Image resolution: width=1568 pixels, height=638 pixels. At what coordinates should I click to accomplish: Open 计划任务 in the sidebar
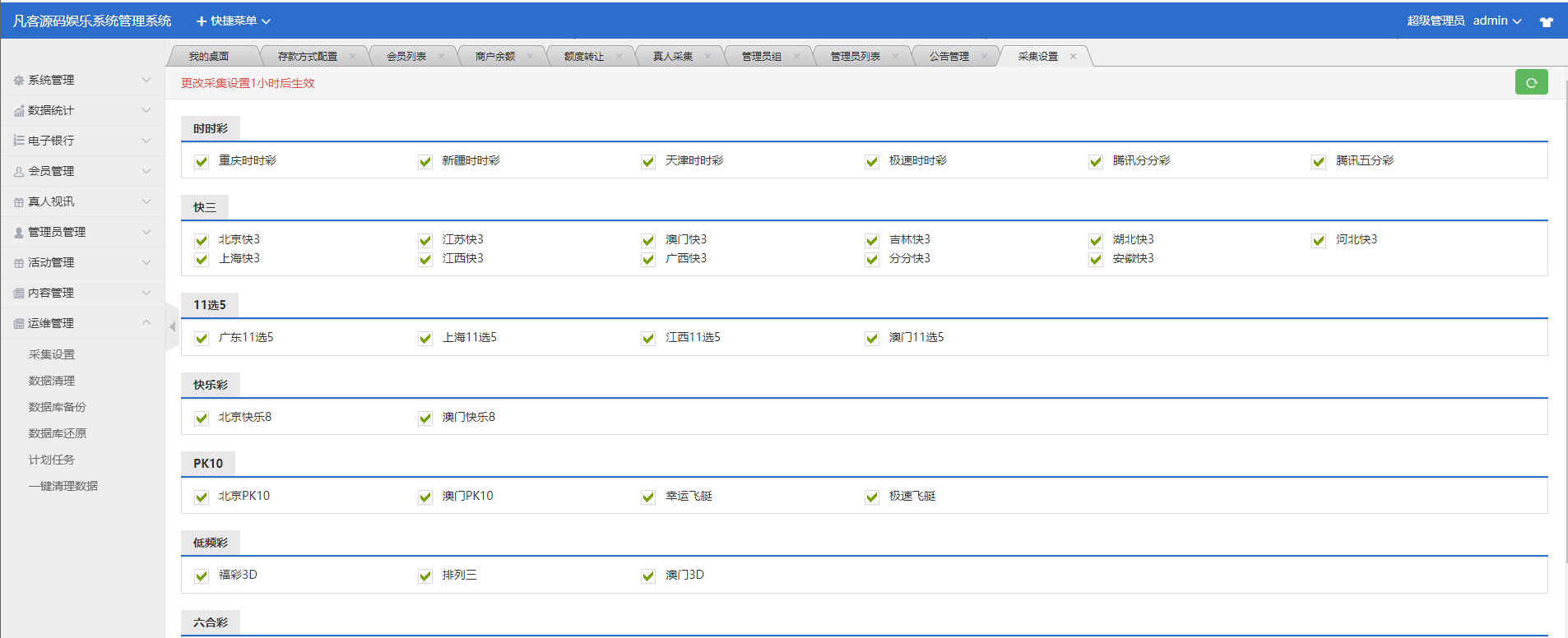click(52, 460)
